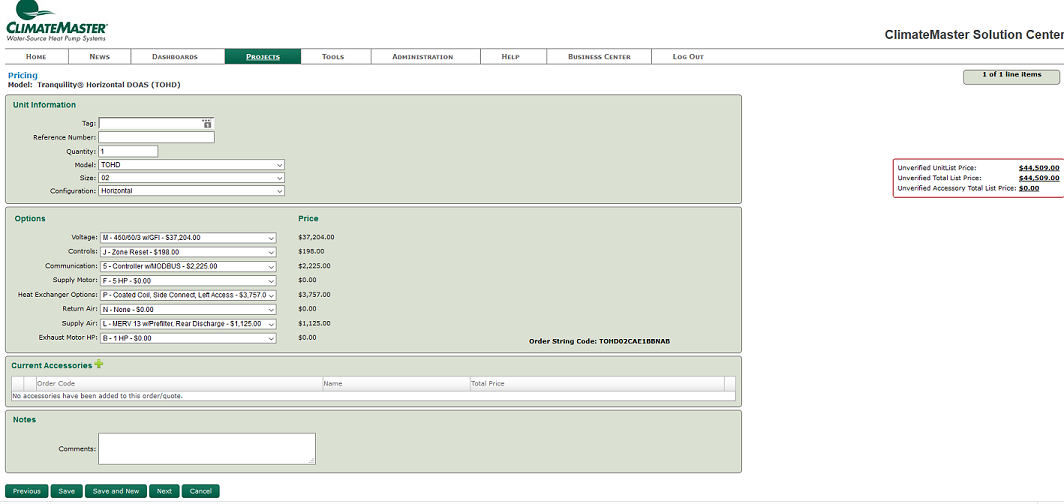
Task: Click the Reference Number input field
Action: pyautogui.click(x=156, y=137)
